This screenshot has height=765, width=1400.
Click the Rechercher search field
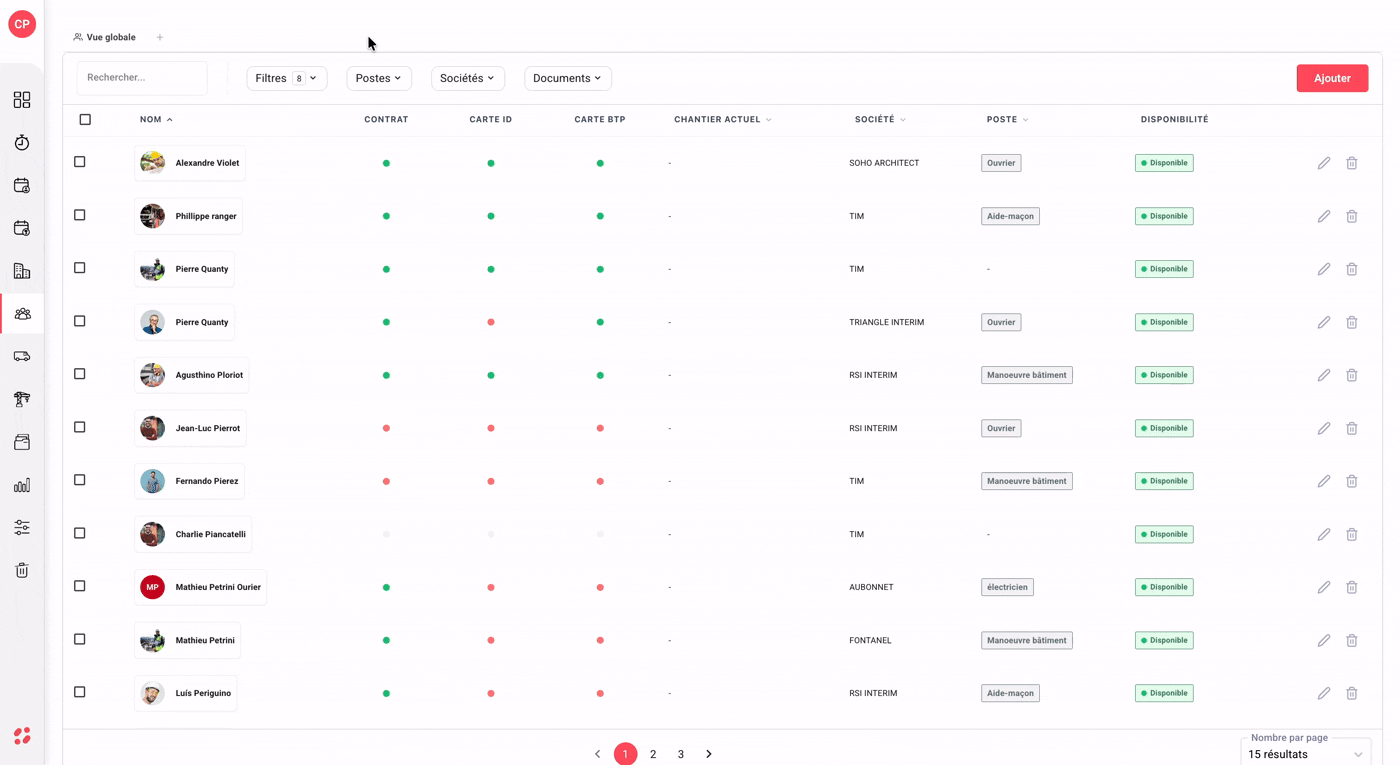[142, 78]
